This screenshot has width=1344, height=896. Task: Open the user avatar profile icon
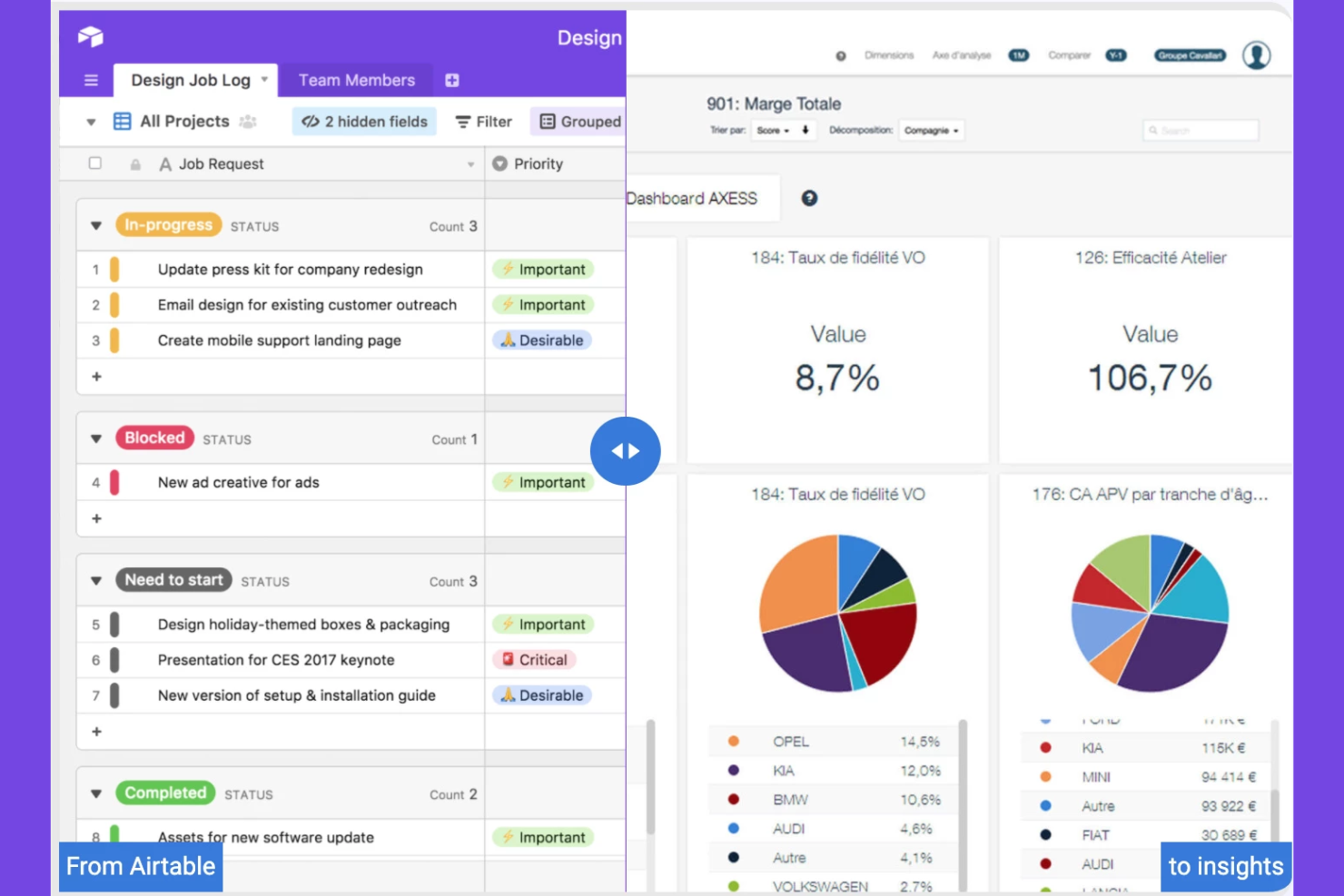pyautogui.click(x=1257, y=55)
